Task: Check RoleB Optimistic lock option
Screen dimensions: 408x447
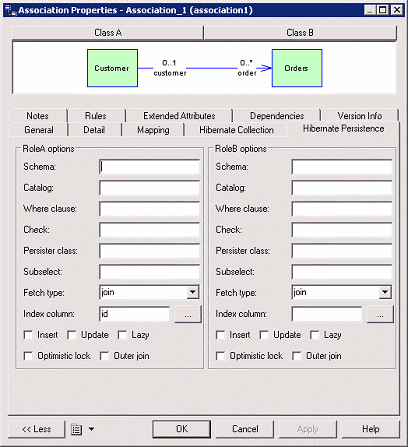Action: click(x=220, y=356)
